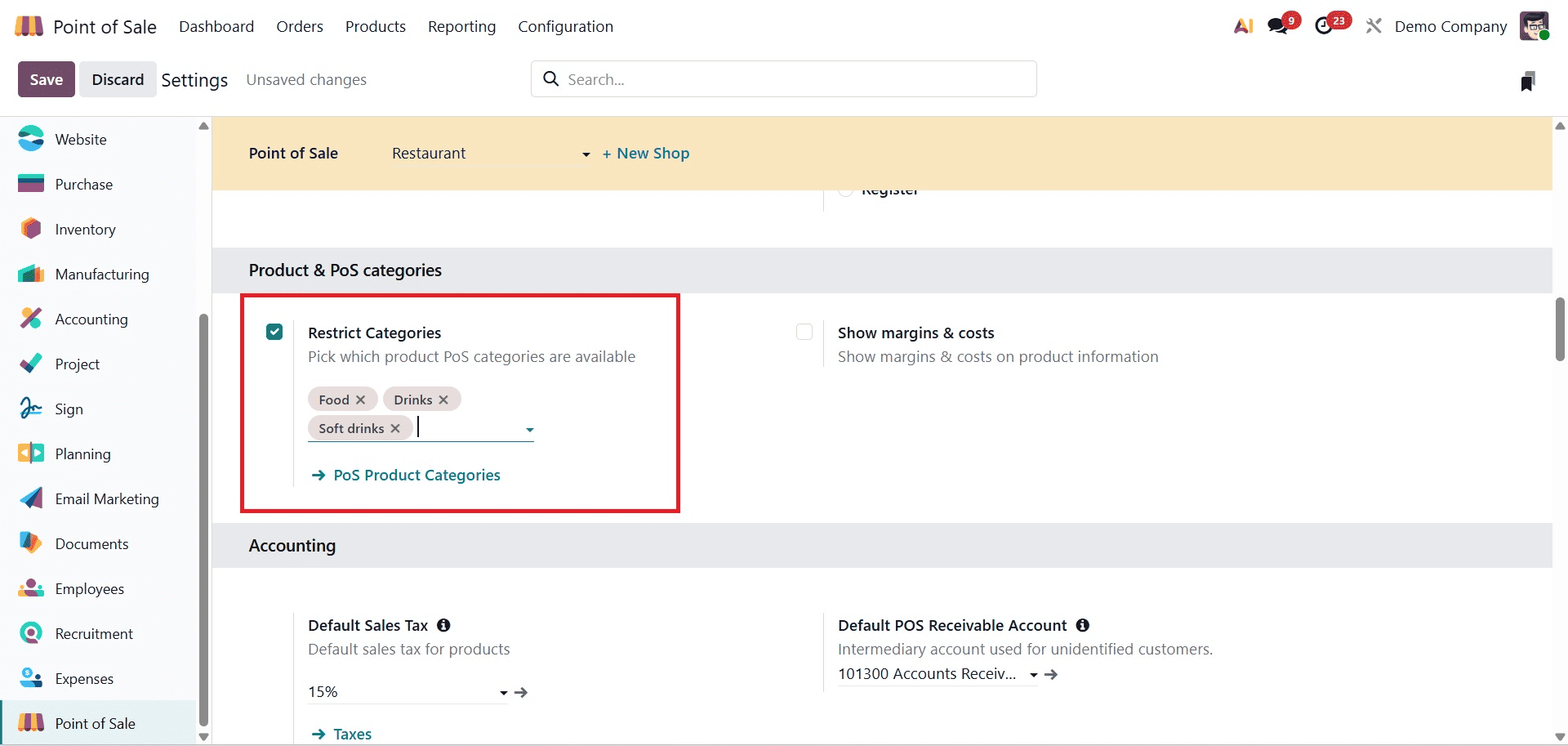Follow the PoS Product Categories link
The image size is (1568, 746).
click(416, 475)
